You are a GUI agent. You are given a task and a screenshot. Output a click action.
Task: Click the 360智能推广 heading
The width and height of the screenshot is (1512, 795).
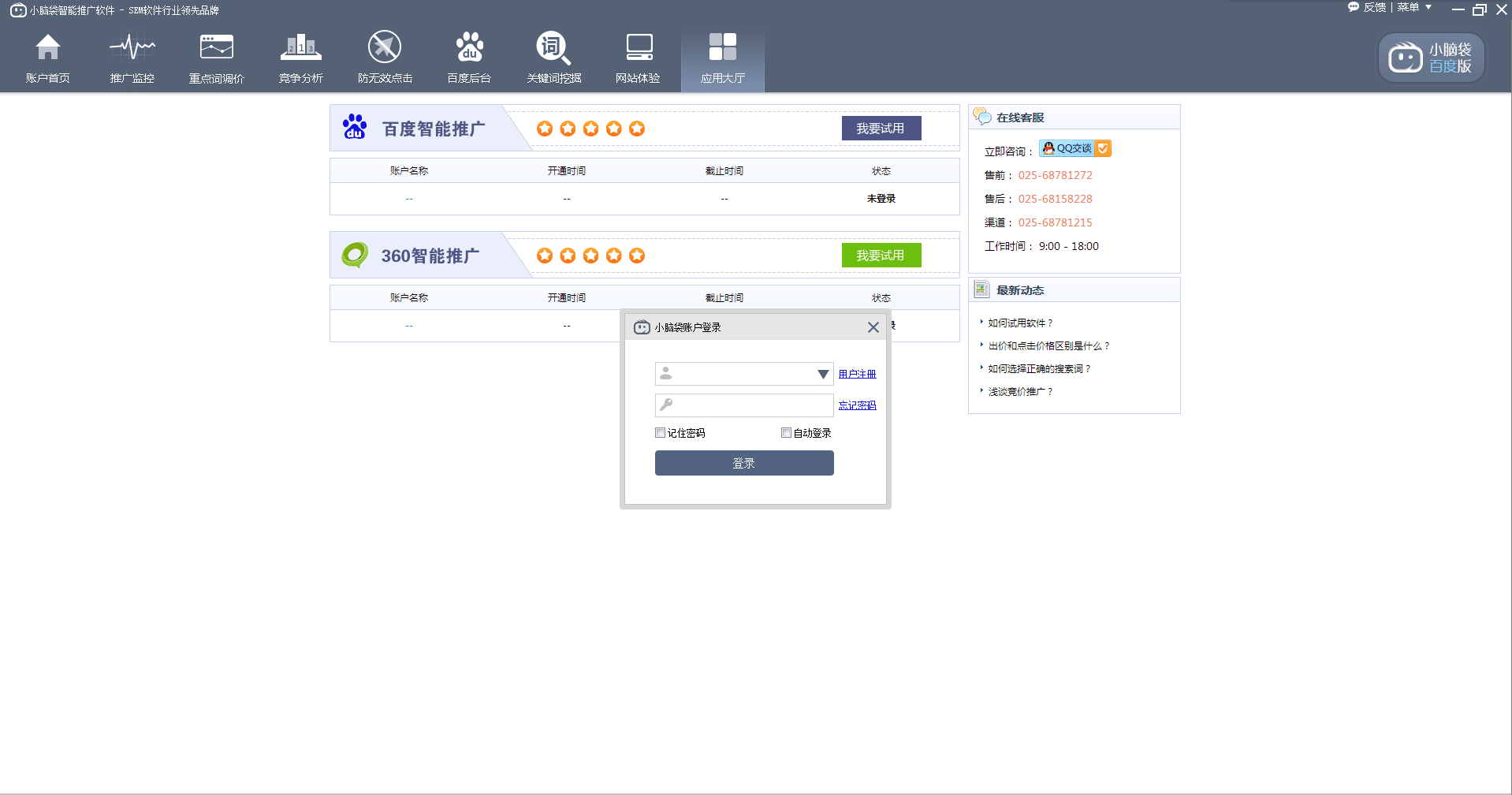coord(430,256)
